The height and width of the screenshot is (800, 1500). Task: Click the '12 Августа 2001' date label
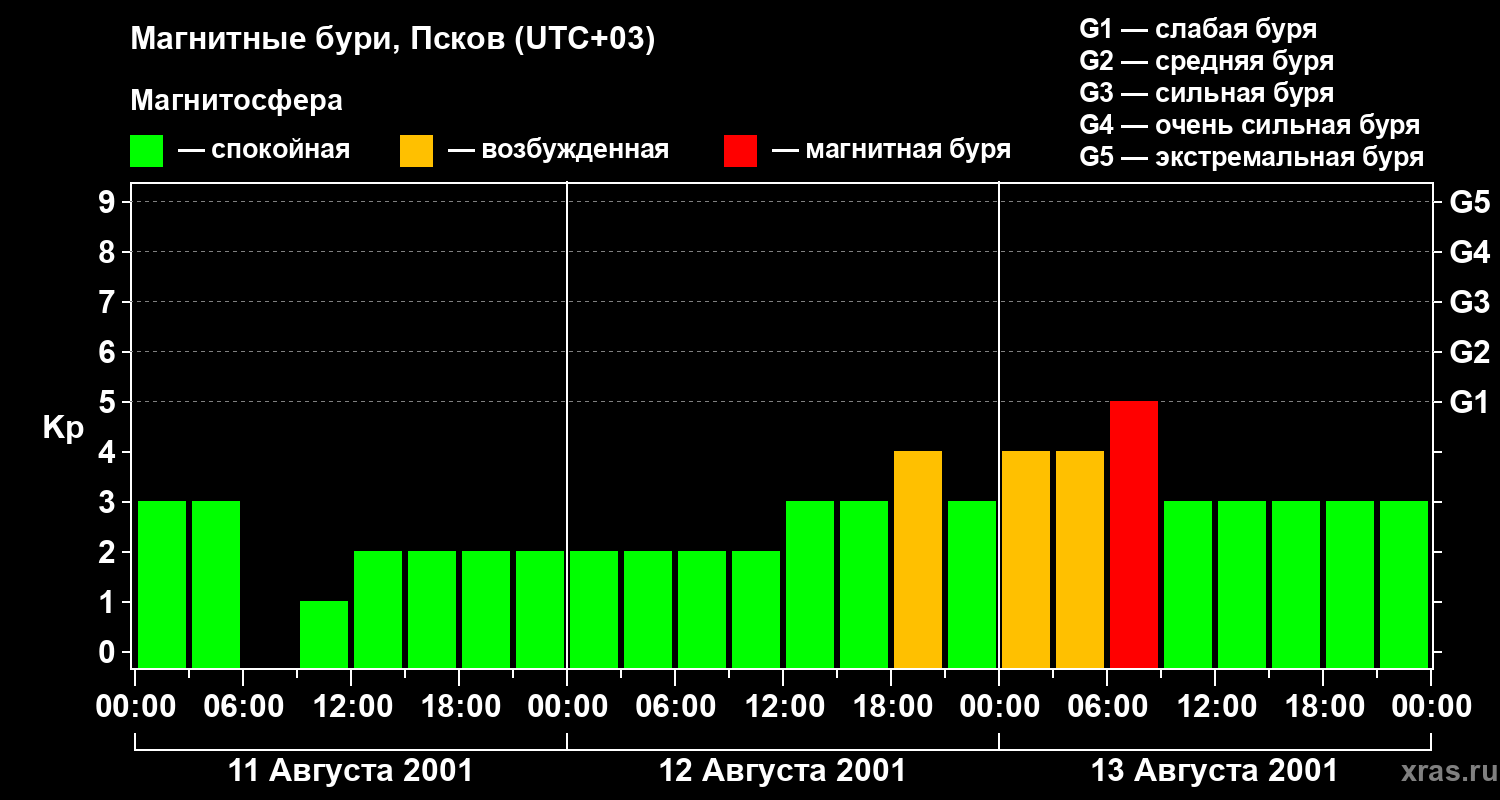pyautogui.click(x=783, y=771)
